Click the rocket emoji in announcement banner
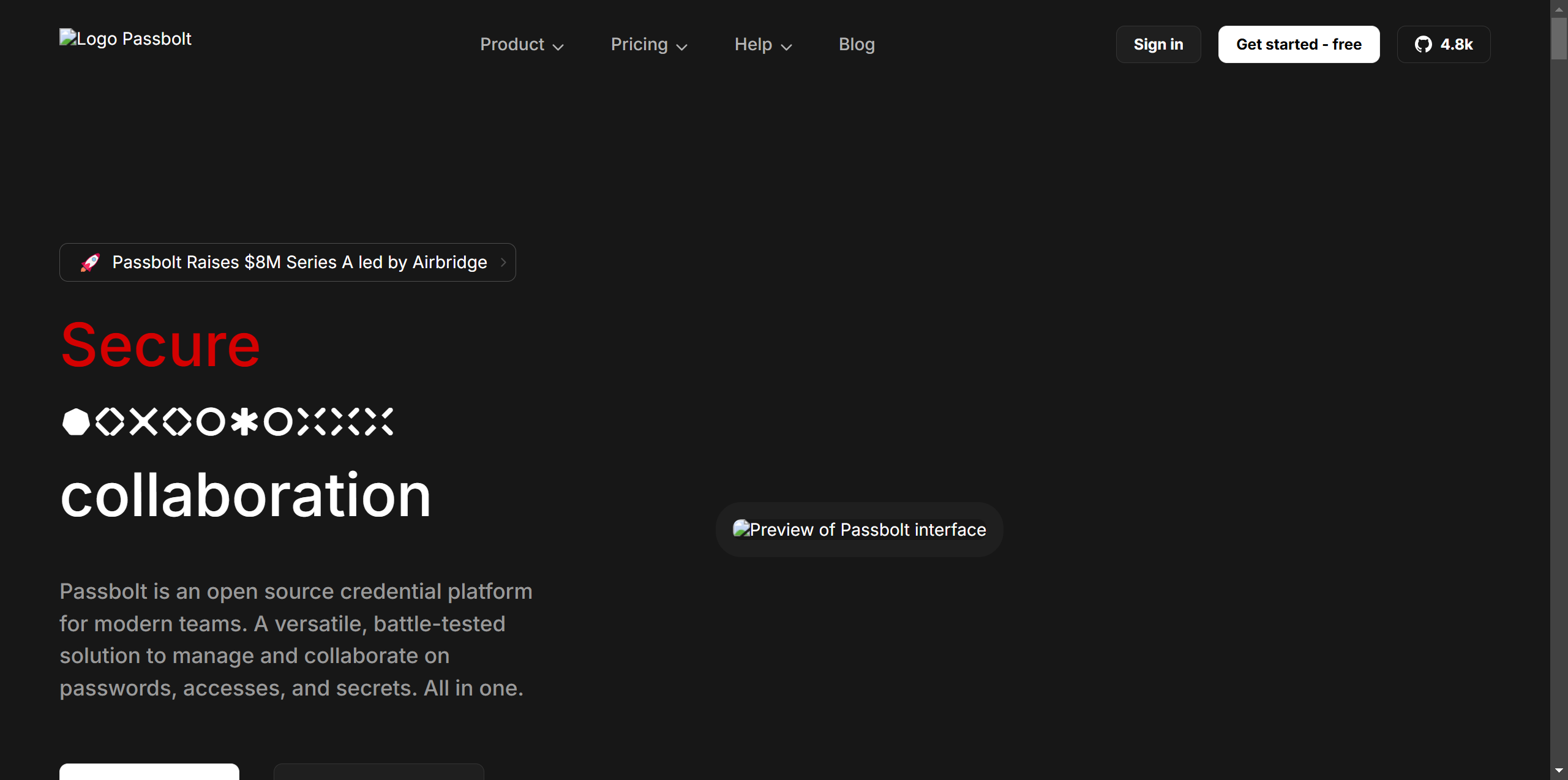 [x=91, y=263]
